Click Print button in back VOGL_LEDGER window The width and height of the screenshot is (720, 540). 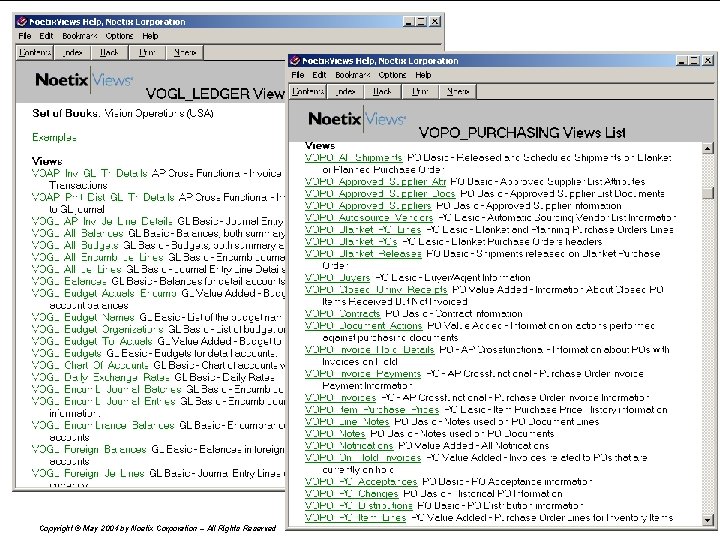147,53
